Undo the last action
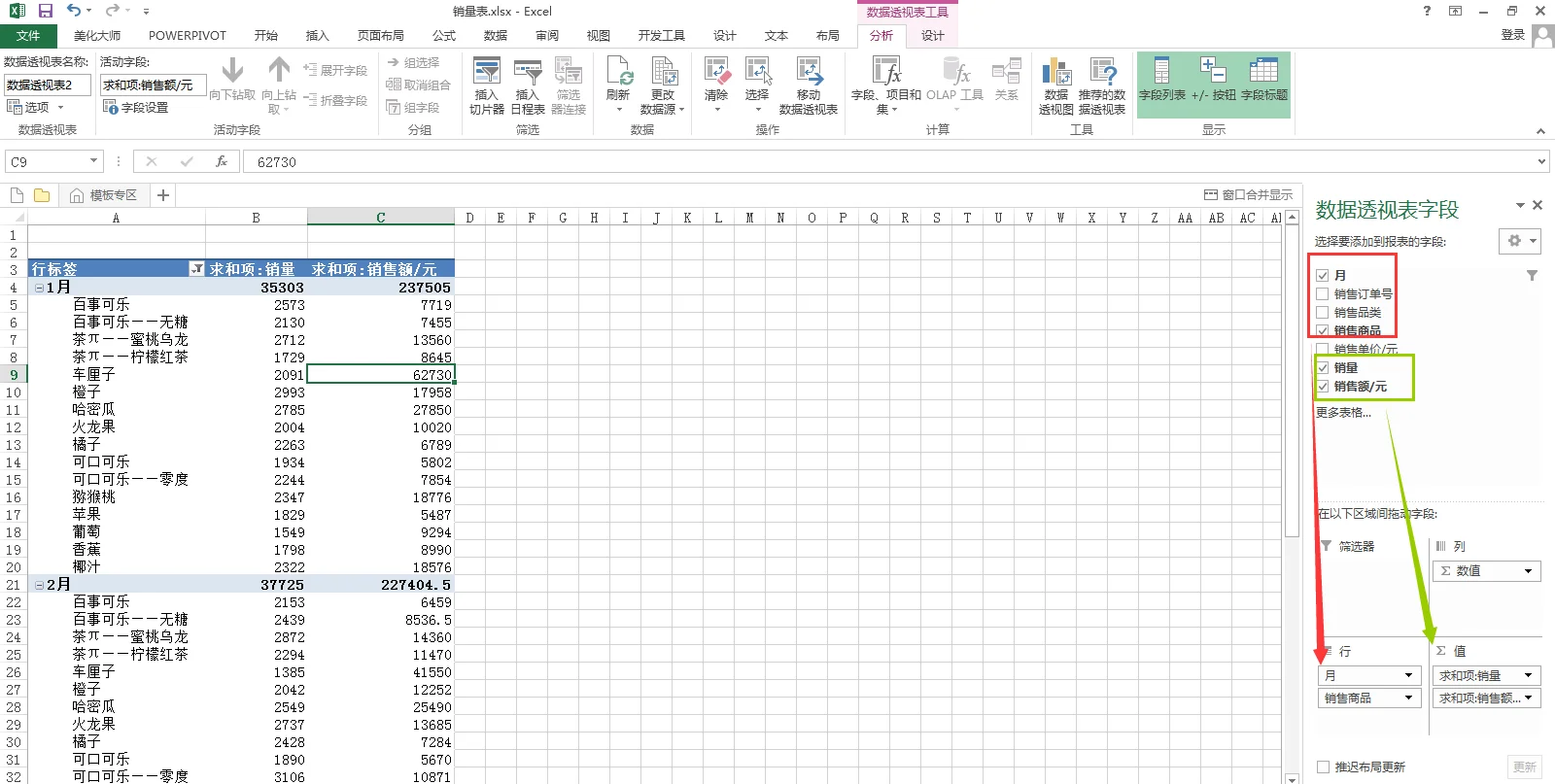This screenshot has width=1555, height=784. click(74, 11)
